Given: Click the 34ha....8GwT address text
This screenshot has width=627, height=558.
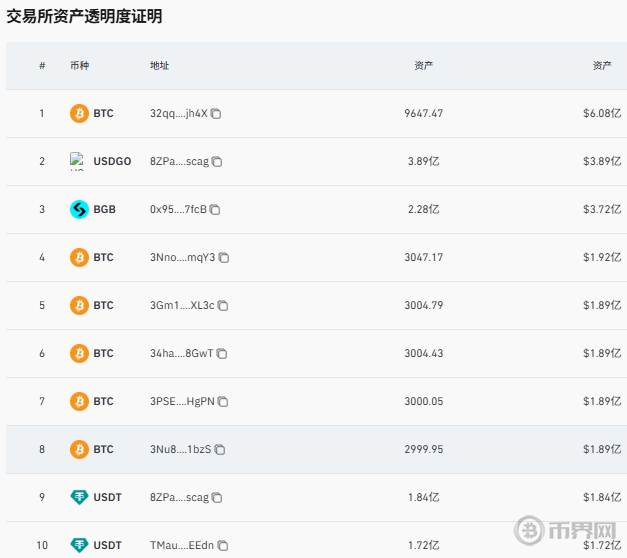Looking at the screenshot, I should pos(182,354).
